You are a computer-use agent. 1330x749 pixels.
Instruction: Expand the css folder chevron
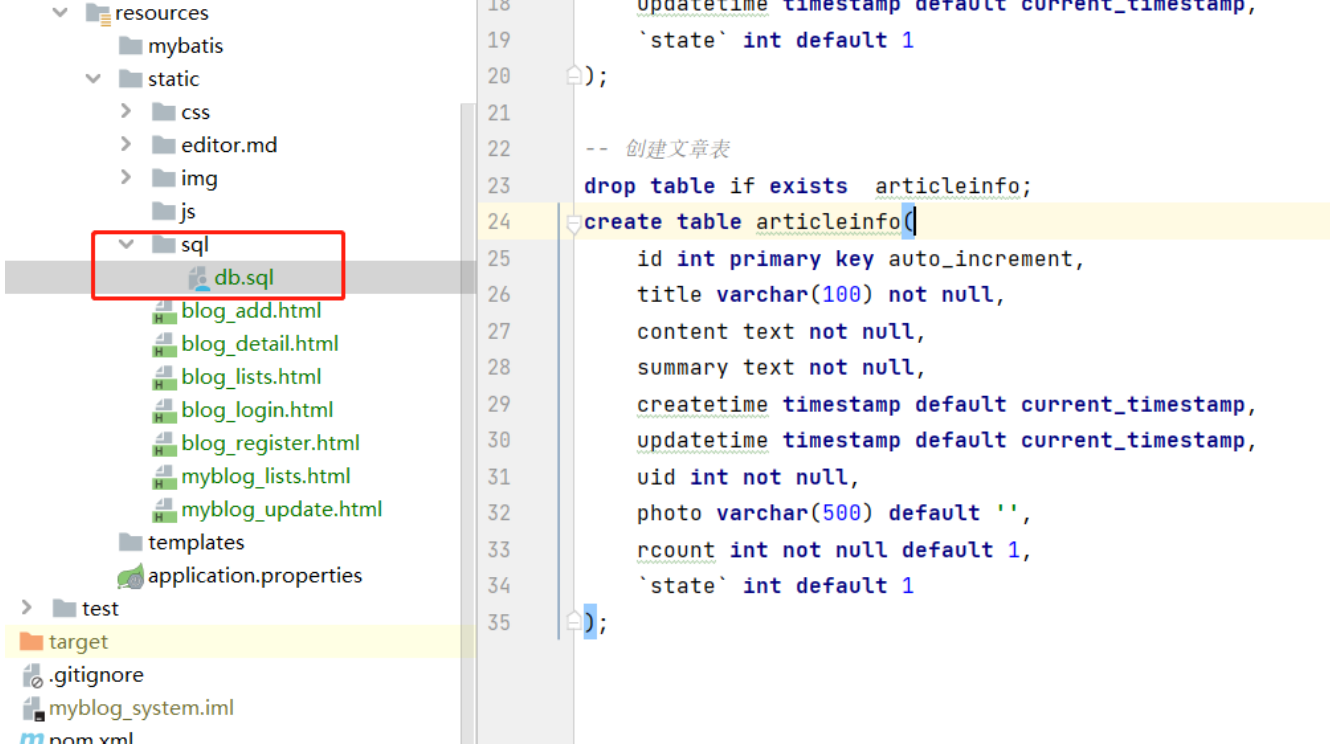pos(126,111)
